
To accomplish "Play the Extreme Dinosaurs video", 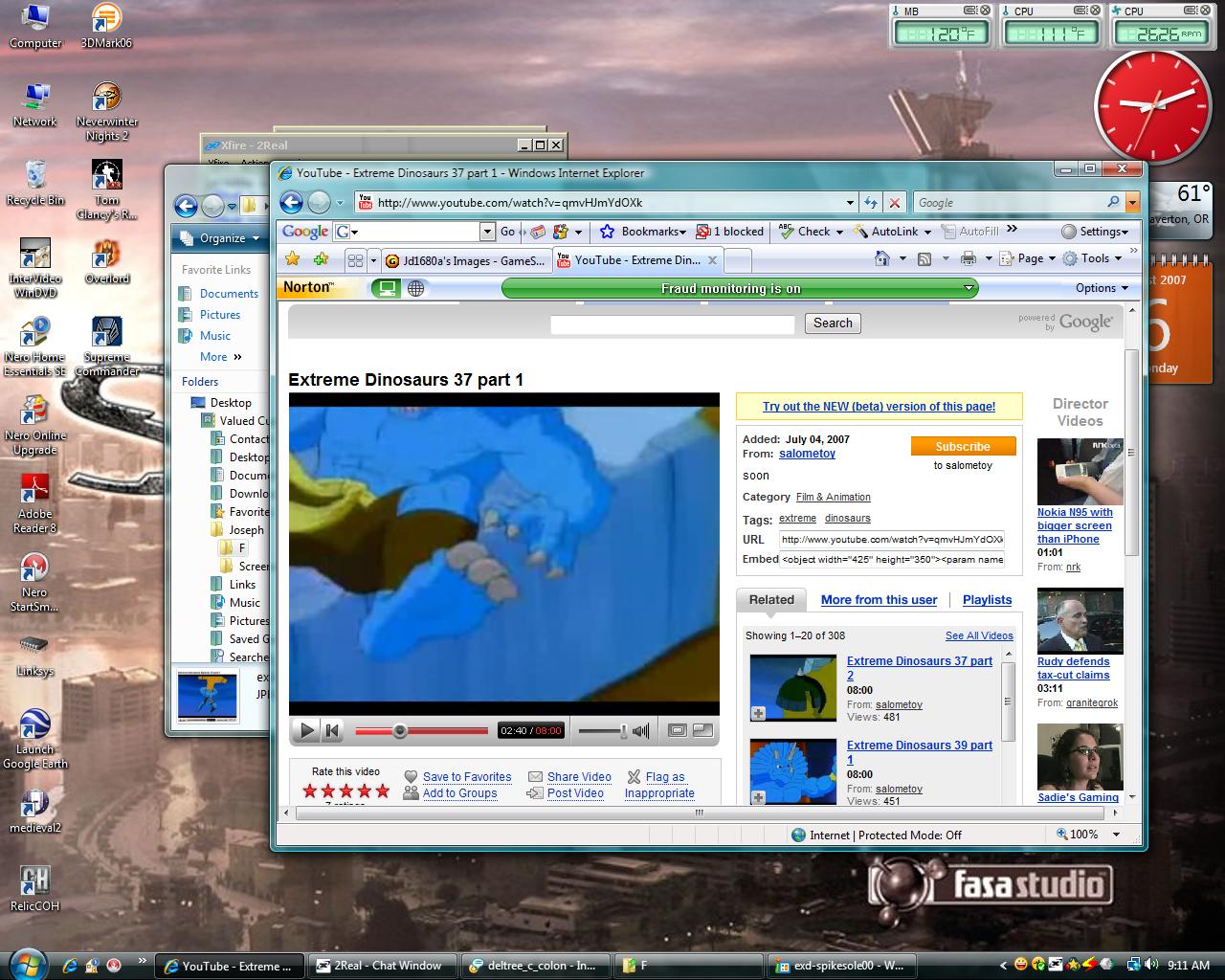I will coord(306,730).
